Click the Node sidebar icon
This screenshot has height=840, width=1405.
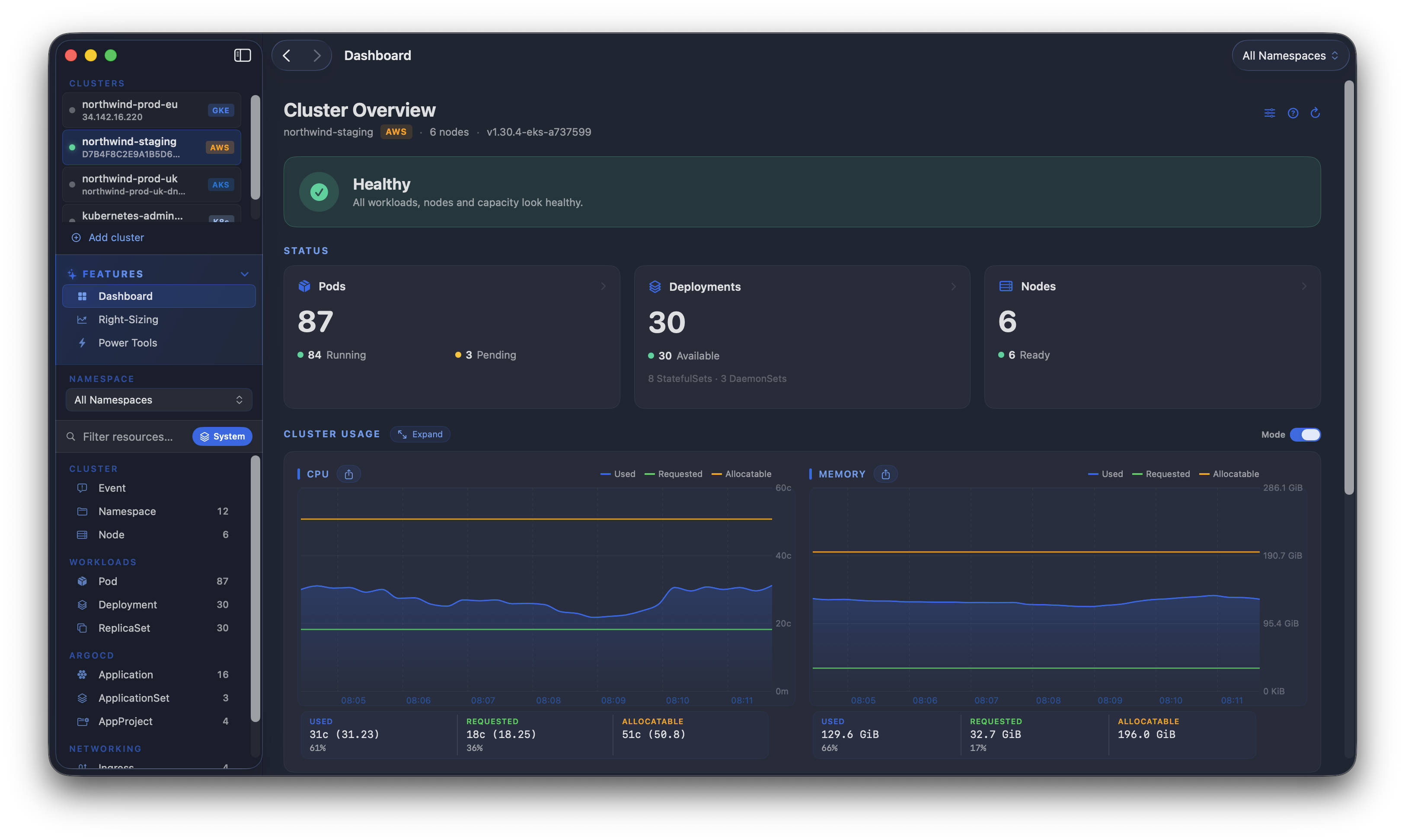point(82,535)
